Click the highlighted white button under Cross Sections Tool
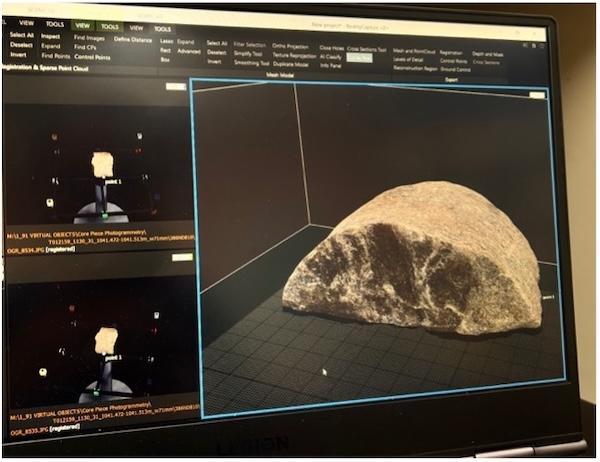The height and width of the screenshot is (462, 600). pyautogui.click(x=359, y=58)
